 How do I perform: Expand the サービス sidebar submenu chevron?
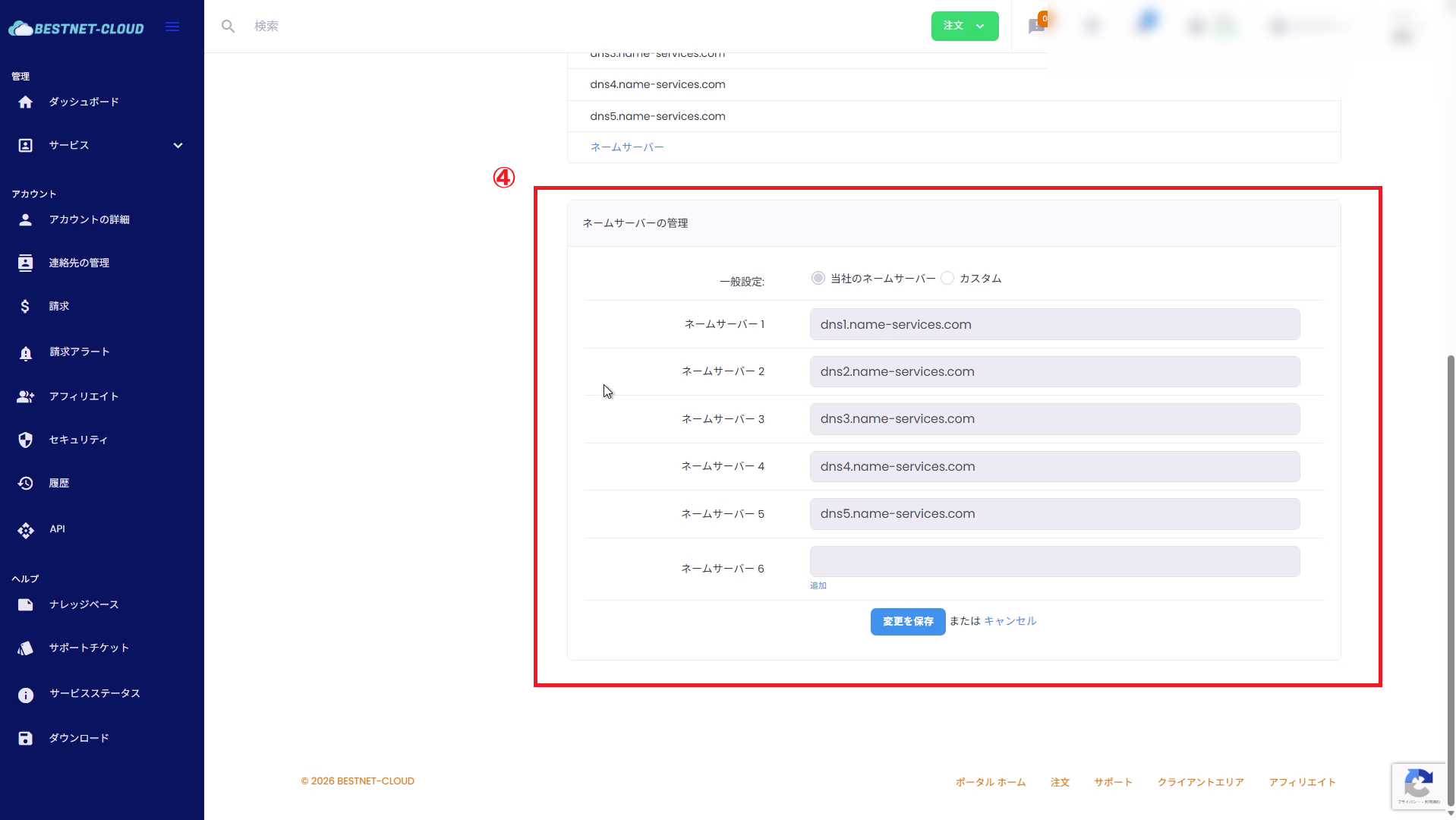coord(178,145)
